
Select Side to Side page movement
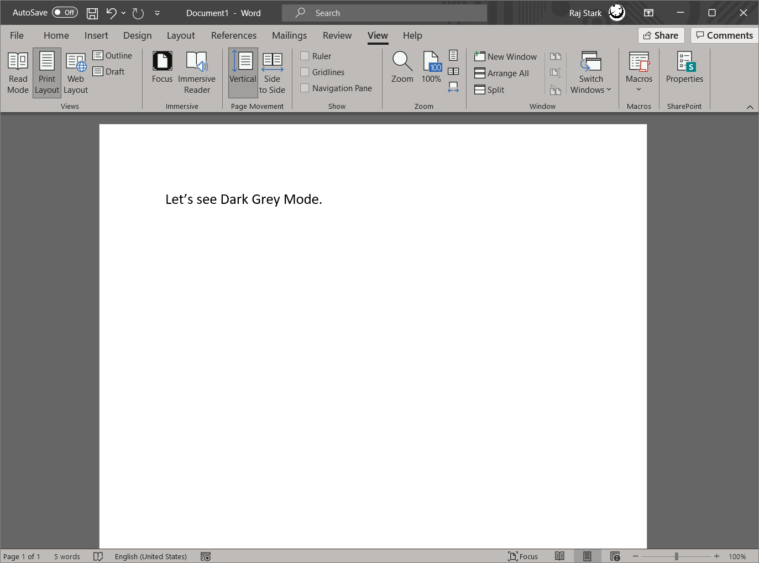[272, 73]
